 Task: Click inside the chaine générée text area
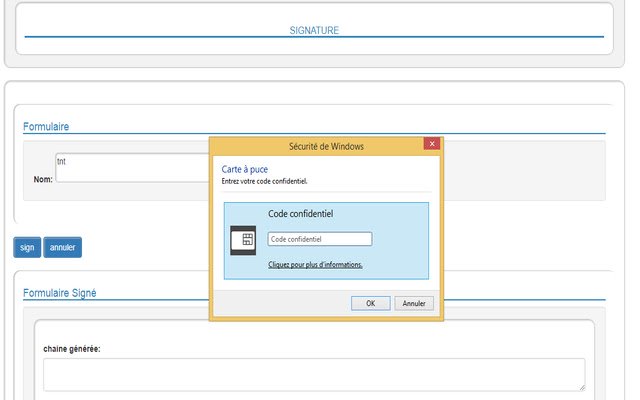pyautogui.click(x=314, y=375)
